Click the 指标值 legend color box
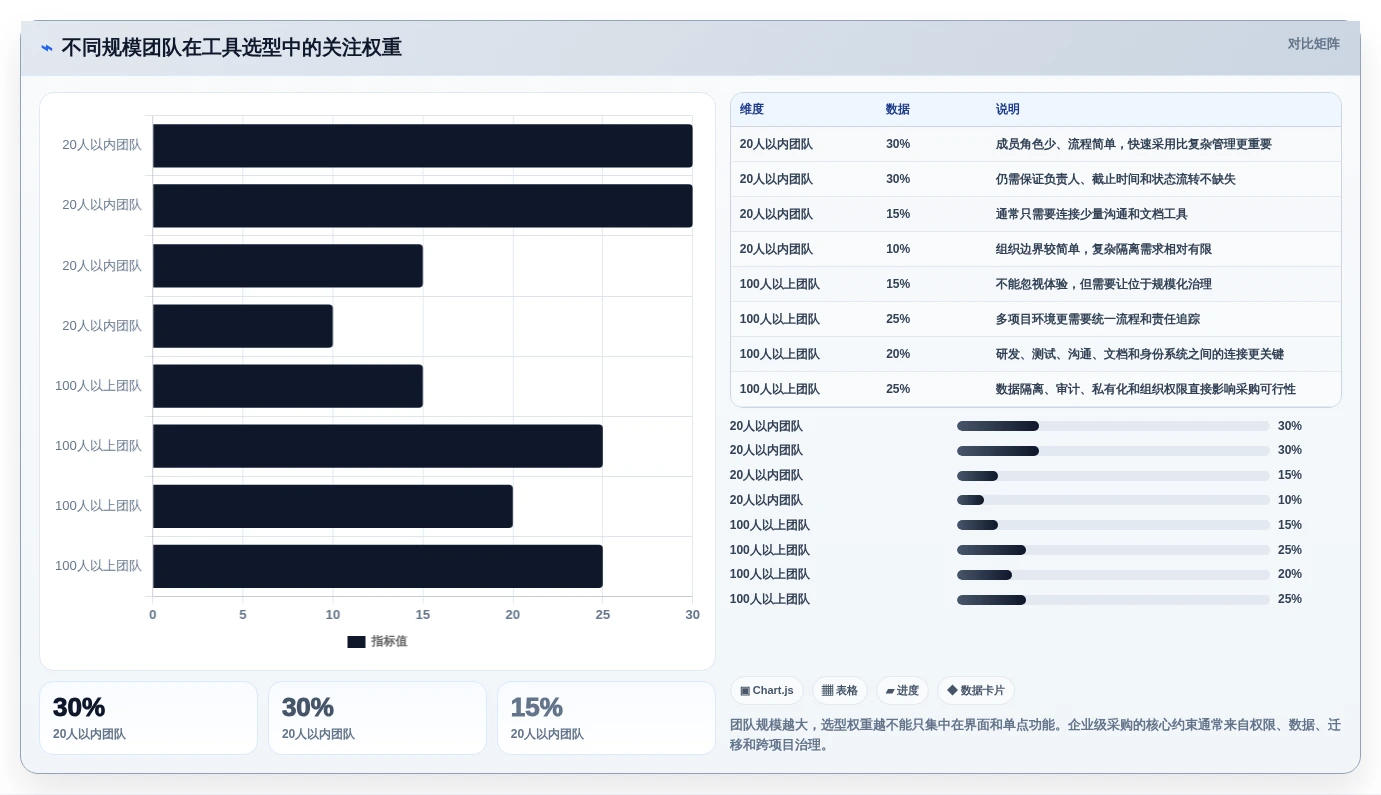 click(356, 642)
